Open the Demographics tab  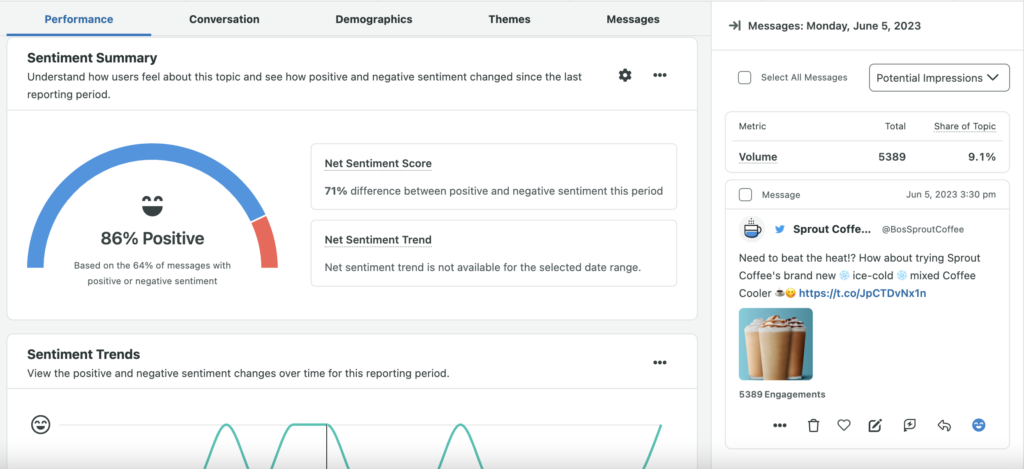coord(374,19)
